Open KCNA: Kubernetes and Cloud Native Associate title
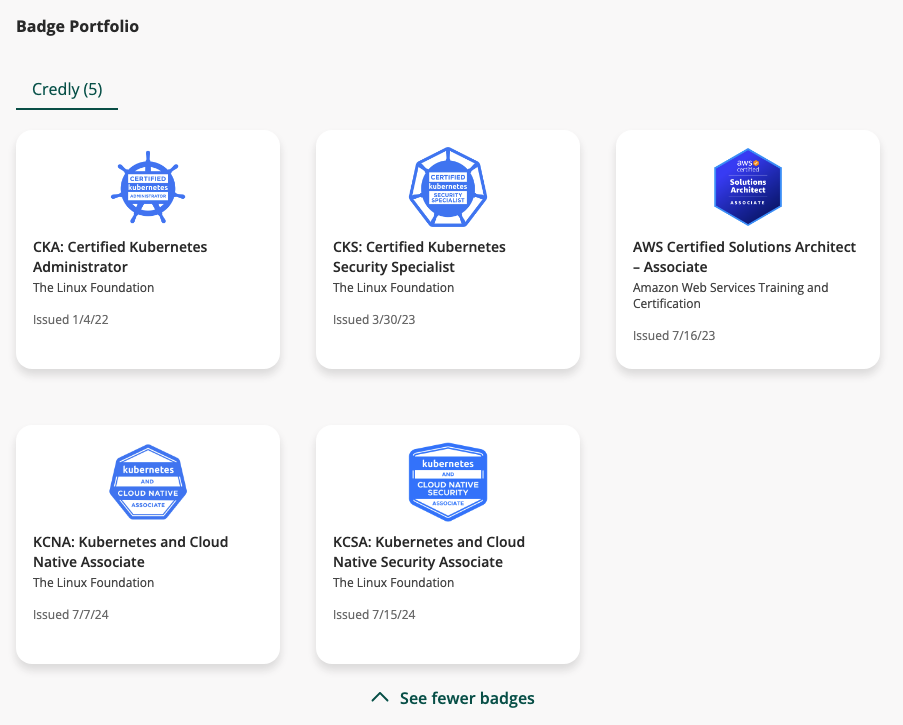 [130, 552]
